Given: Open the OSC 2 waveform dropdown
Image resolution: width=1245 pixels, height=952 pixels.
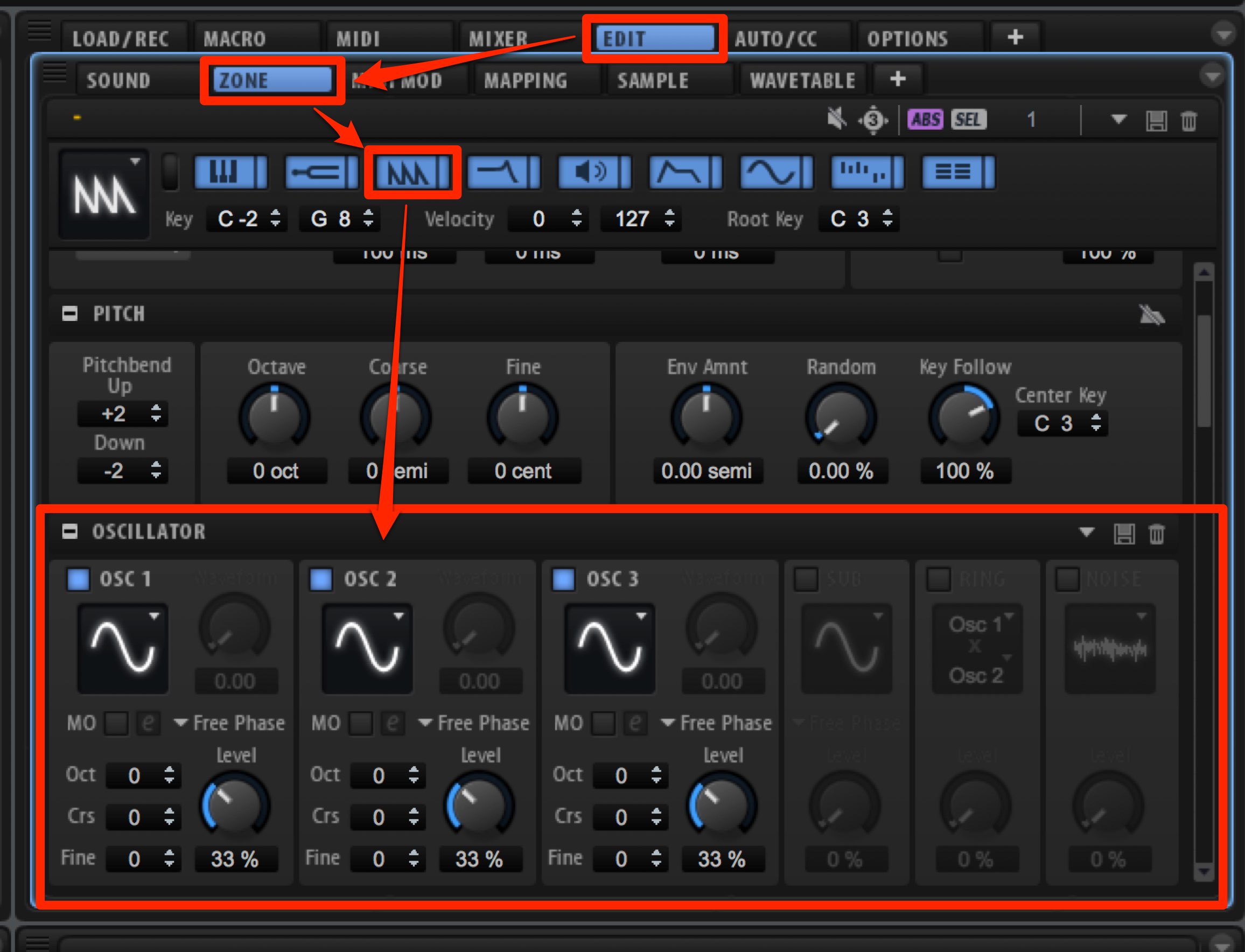Looking at the screenshot, I should (367, 648).
